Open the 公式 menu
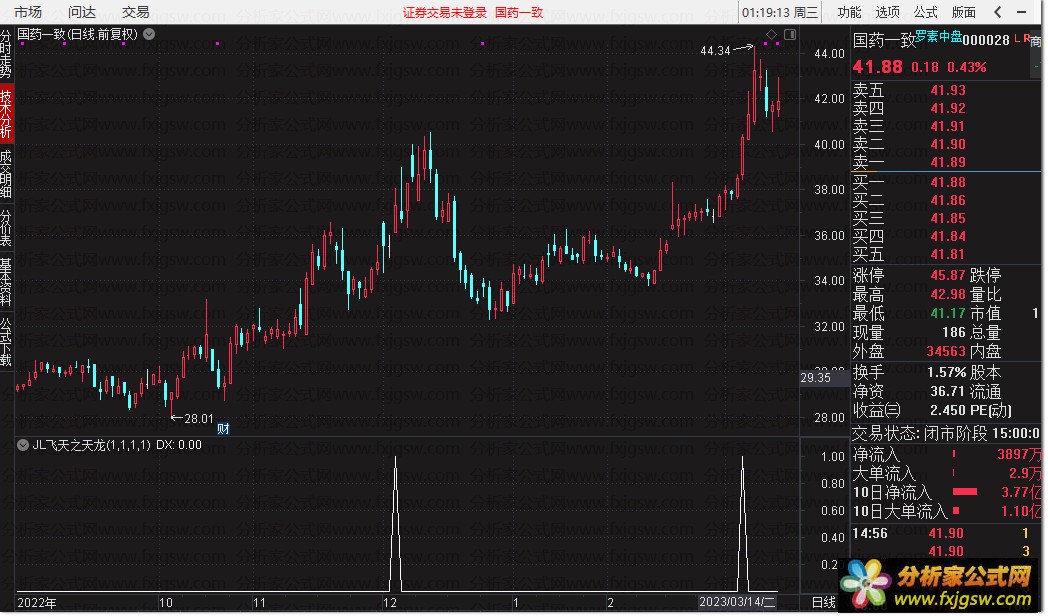 pos(925,12)
